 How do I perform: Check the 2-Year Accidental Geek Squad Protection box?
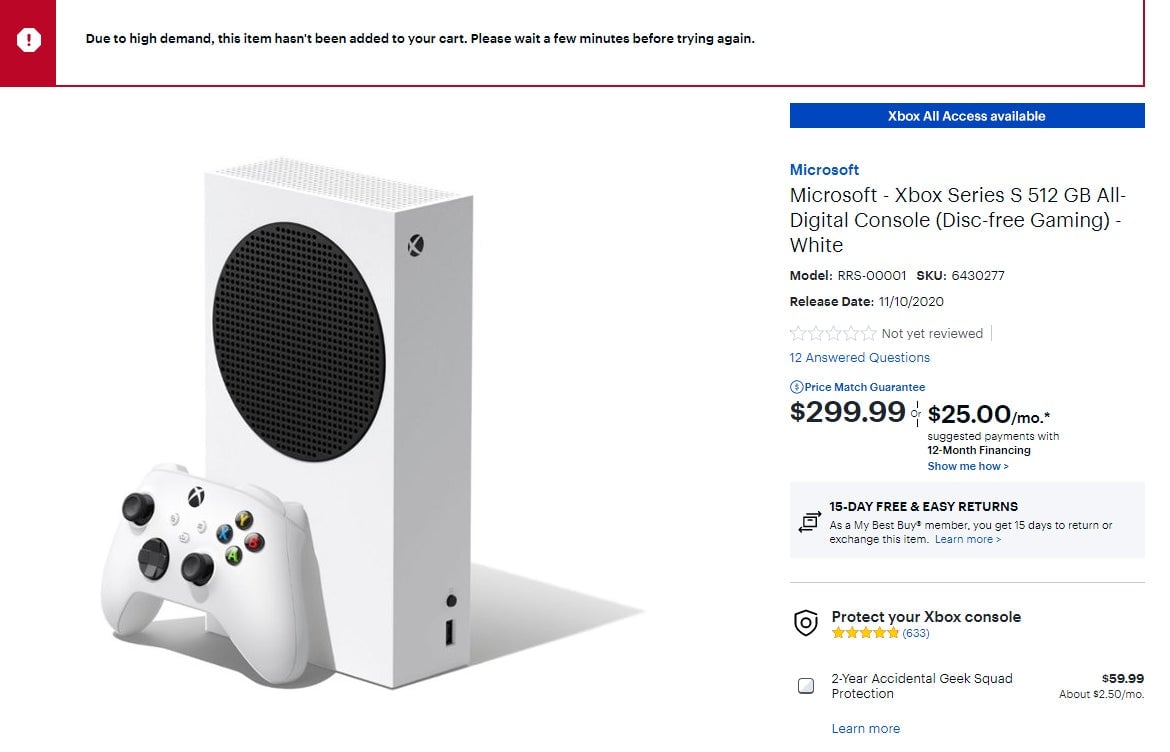805,685
